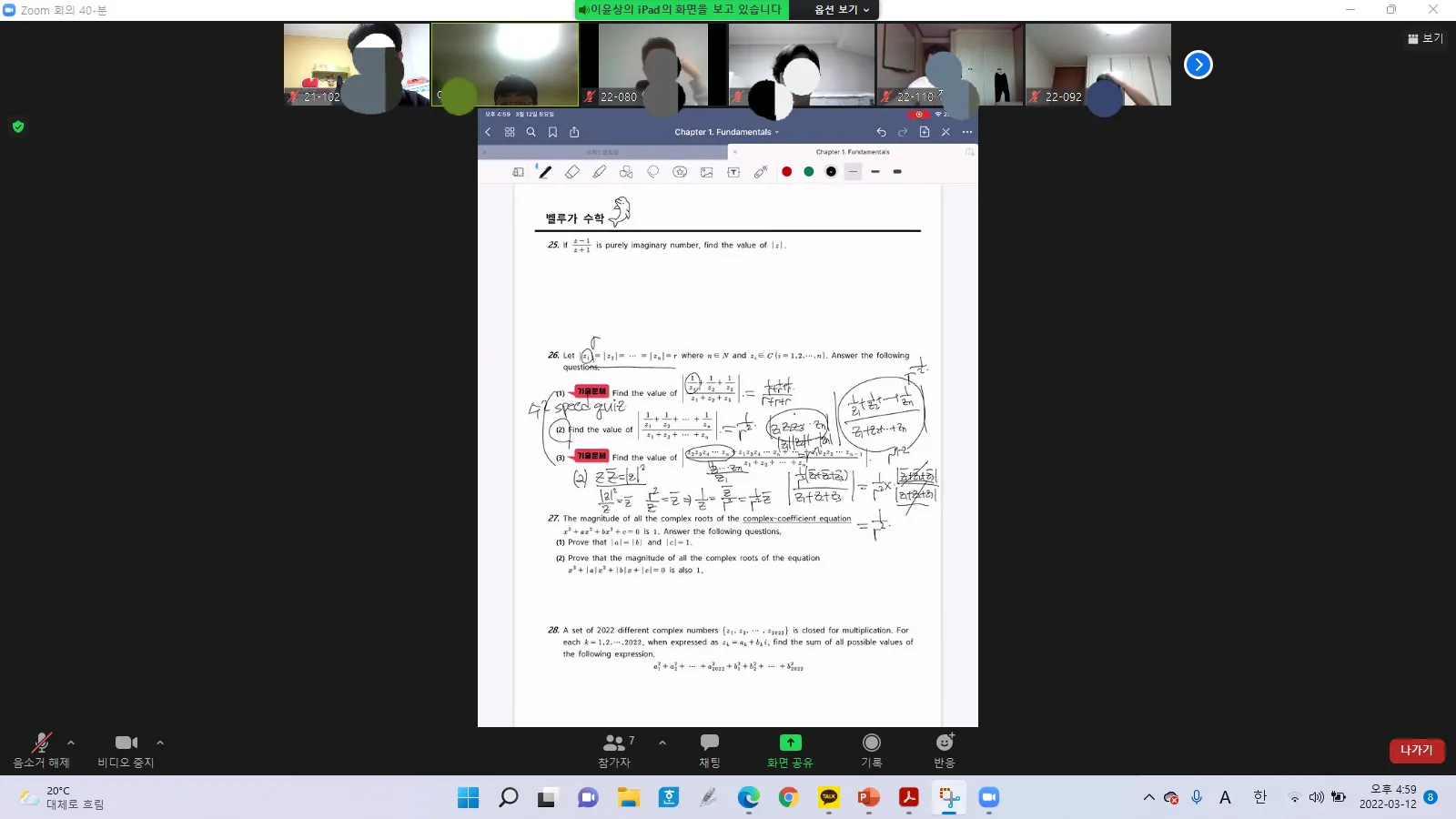The width and height of the screenshot is (1456, 819).
Task: Unmute the microphone in Zoom
Action: click(41, 751)
